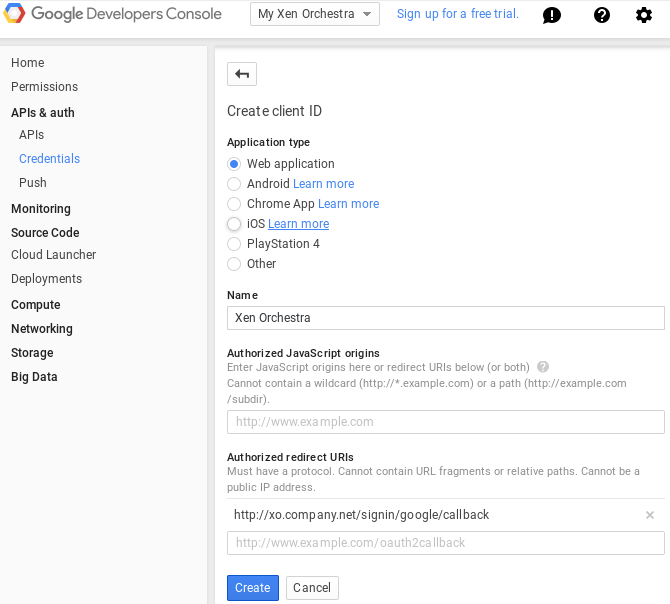Show the JavaScript origins help tooltip icon
Viewport: 670px width, 604px height.
[x=543, y=367]
